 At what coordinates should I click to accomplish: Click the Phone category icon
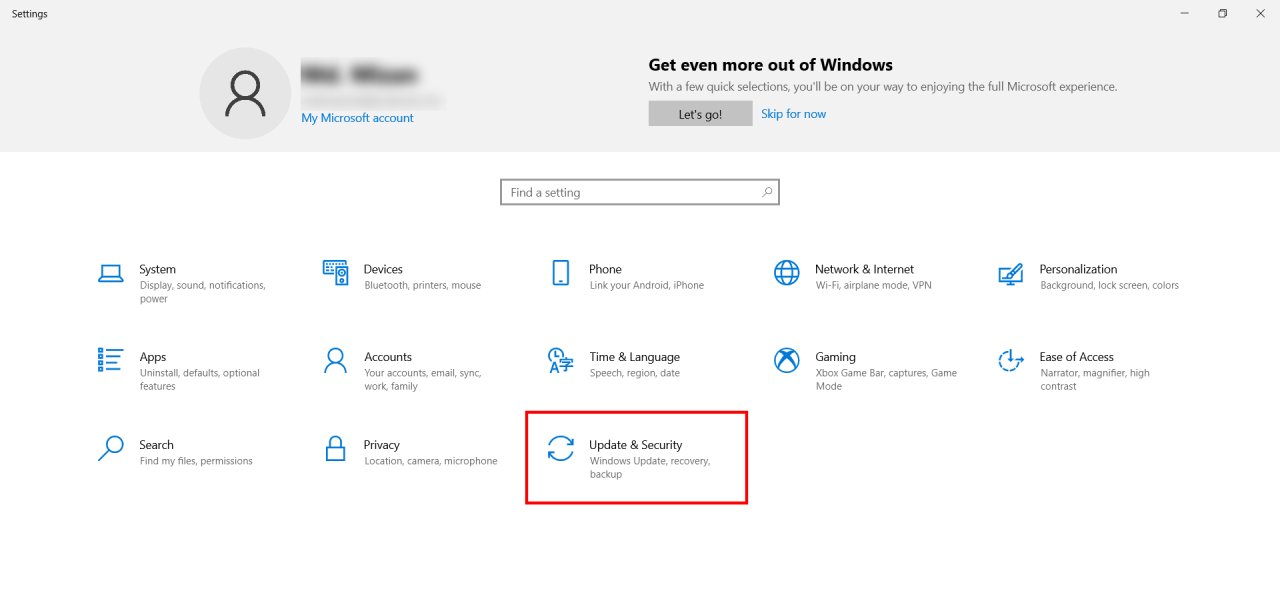click(x=560, y=273)
